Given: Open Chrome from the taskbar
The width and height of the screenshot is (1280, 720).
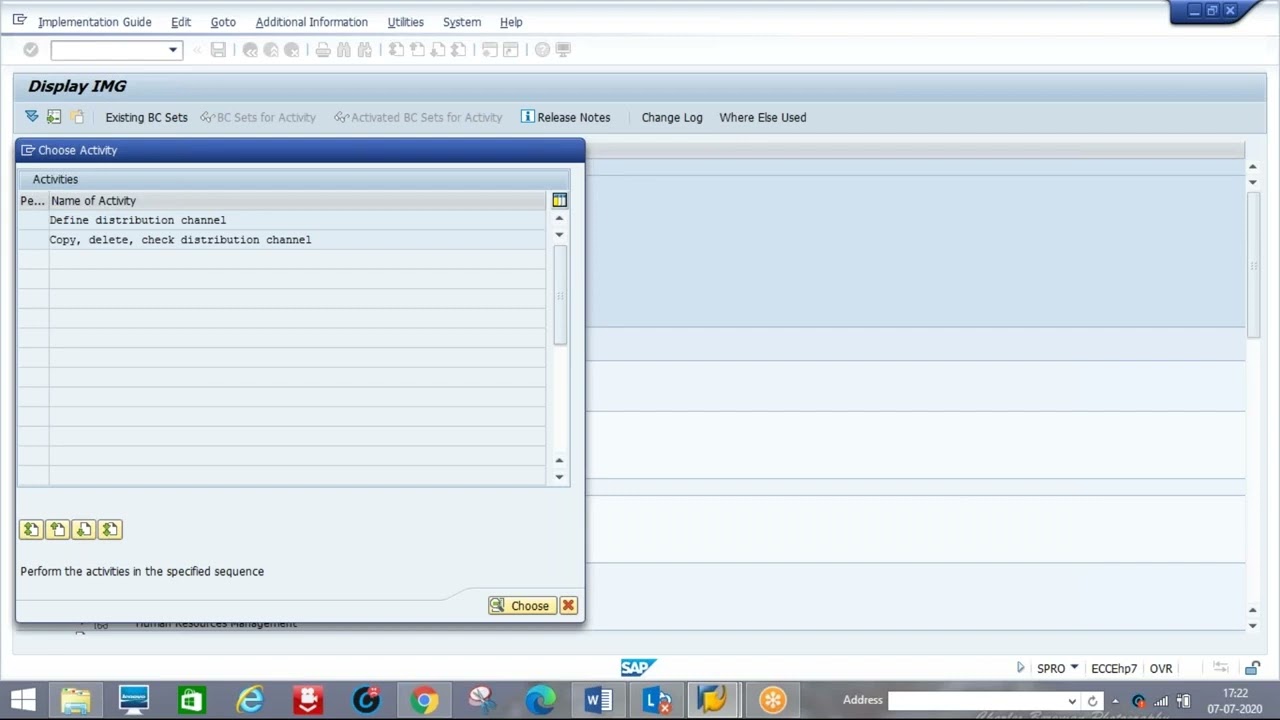Looking at the screenshot, I should click(x=424, y=699).
